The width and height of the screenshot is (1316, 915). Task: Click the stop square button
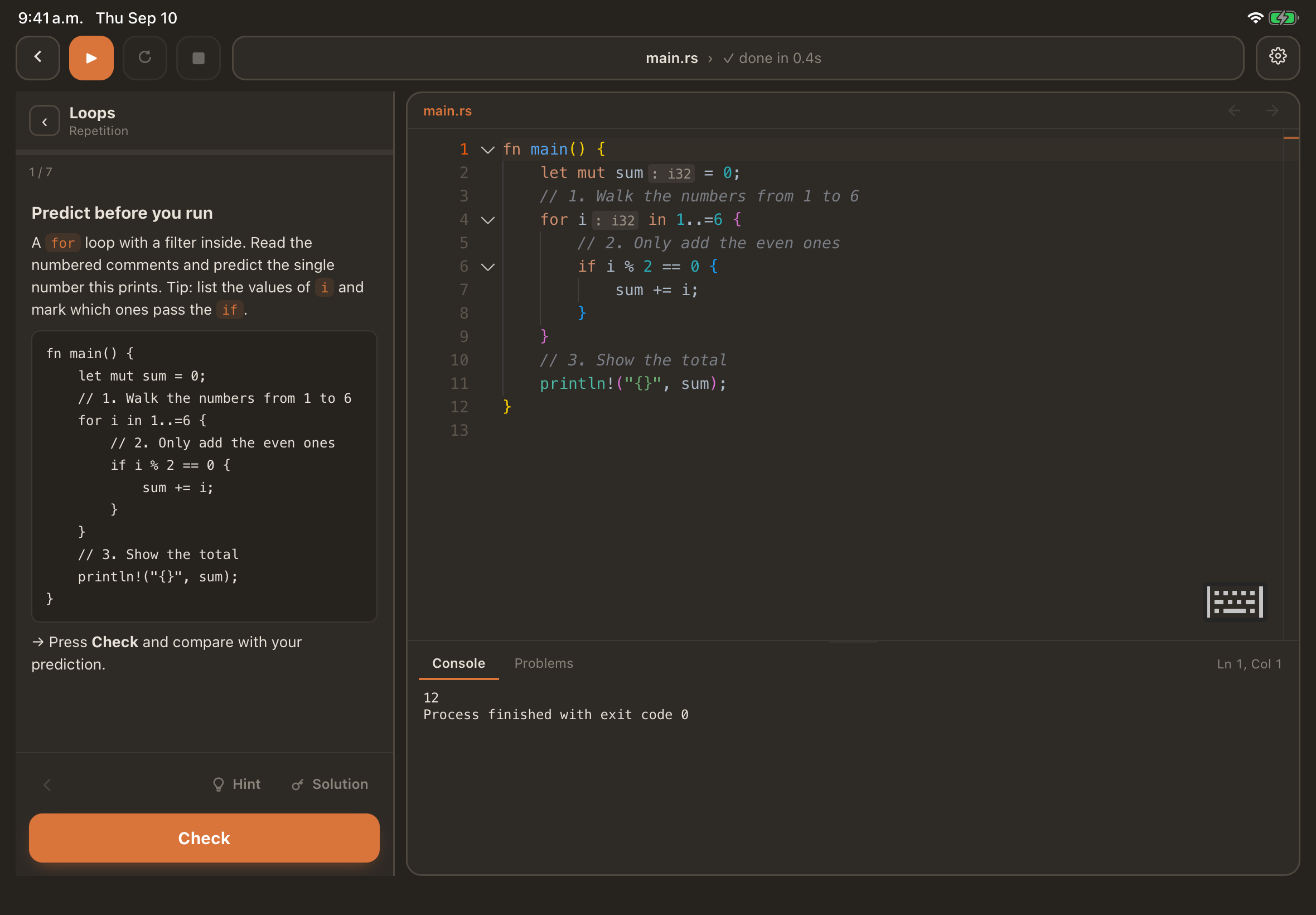198,58
